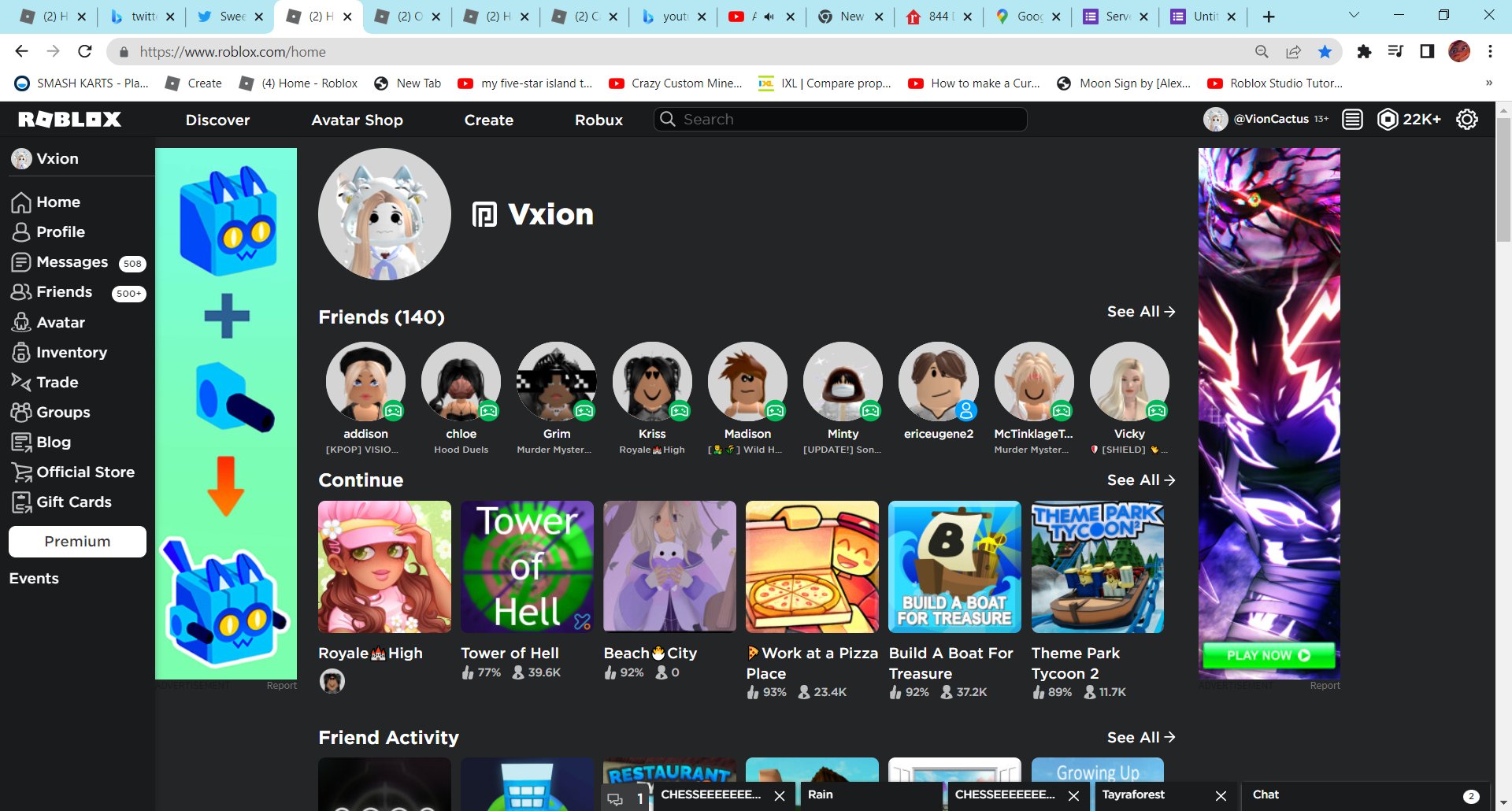The image size is (1512, 811).
Task: Switch to the YouTube browser tab
Action: (761, 17)
